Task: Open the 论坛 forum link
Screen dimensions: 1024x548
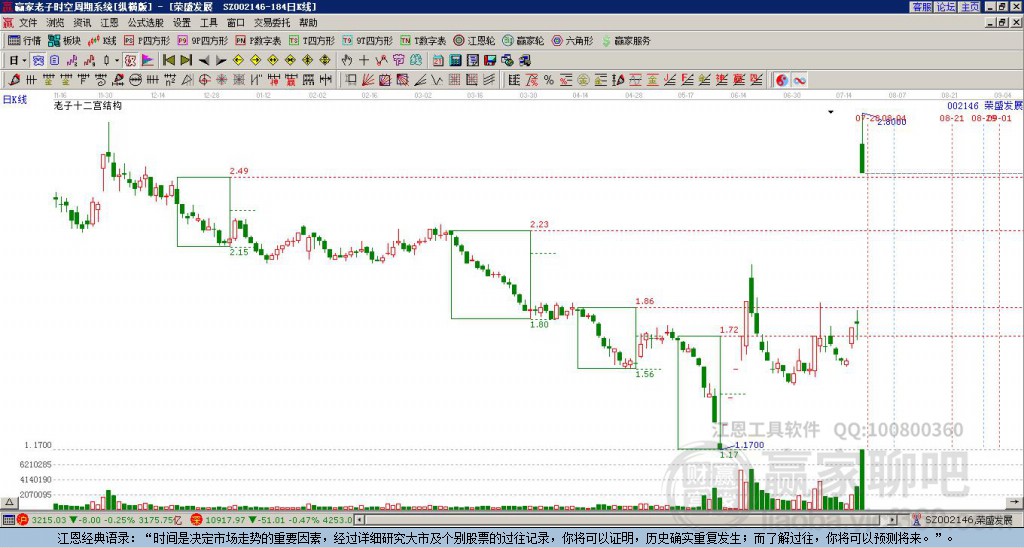Action: (946, 6)
